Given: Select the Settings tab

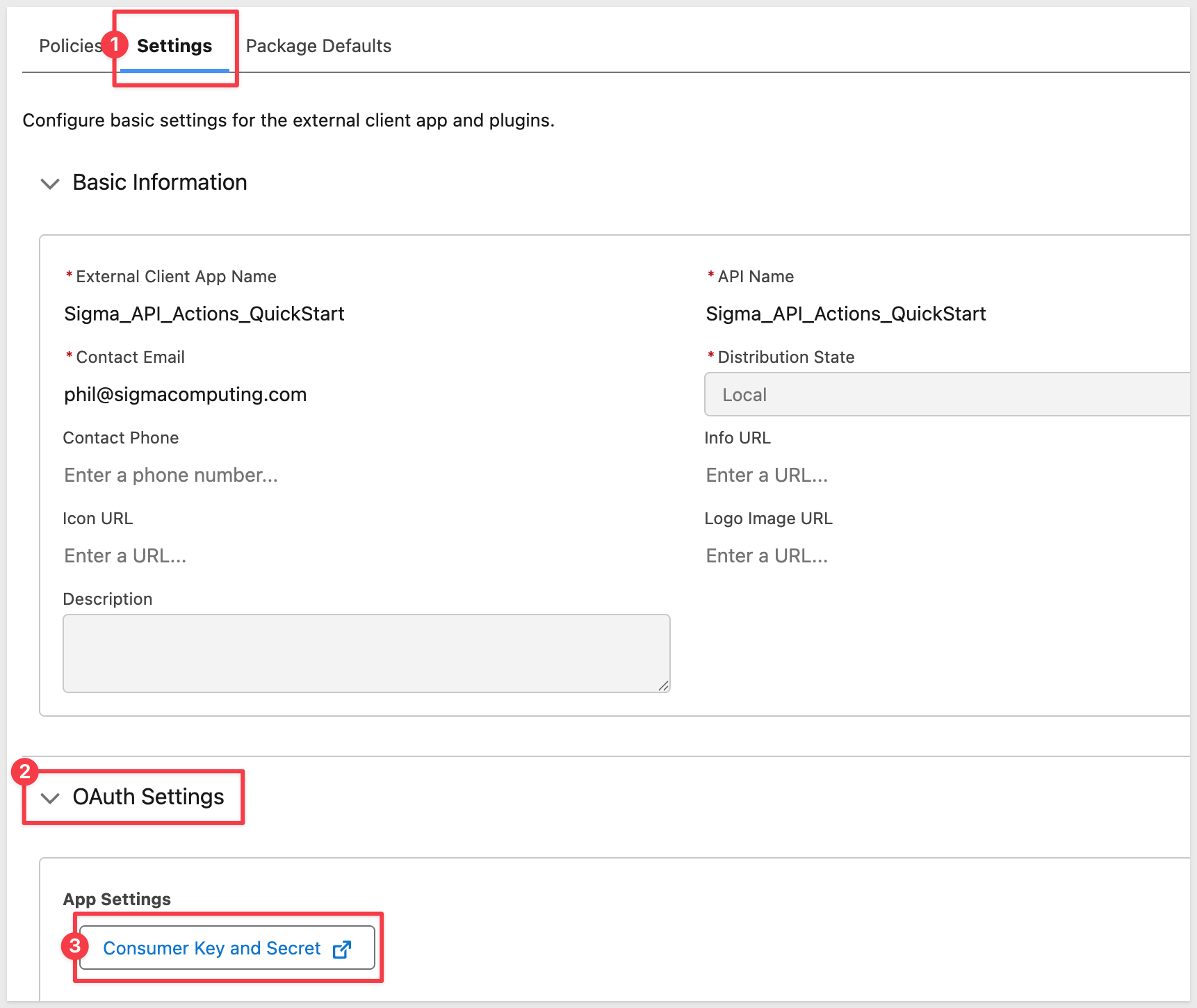Looking at the screenshot, I should 174,46.
